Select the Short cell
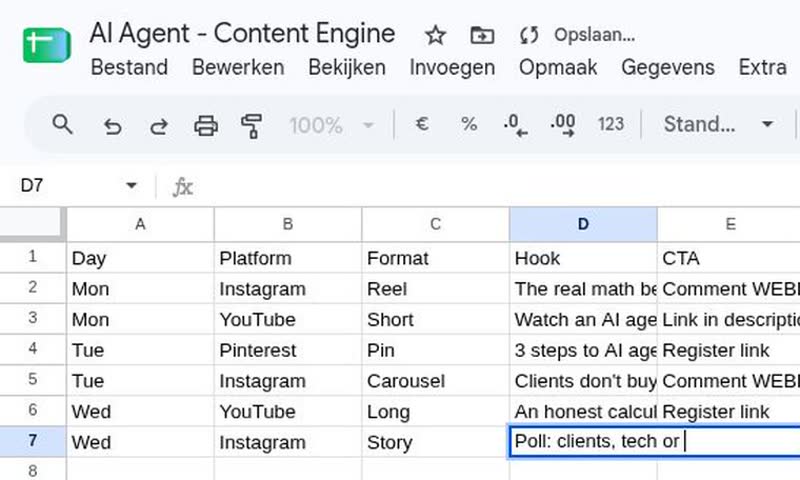Viewport: 800px width, 480px height. pyautogui.click(x=435, y=319)
